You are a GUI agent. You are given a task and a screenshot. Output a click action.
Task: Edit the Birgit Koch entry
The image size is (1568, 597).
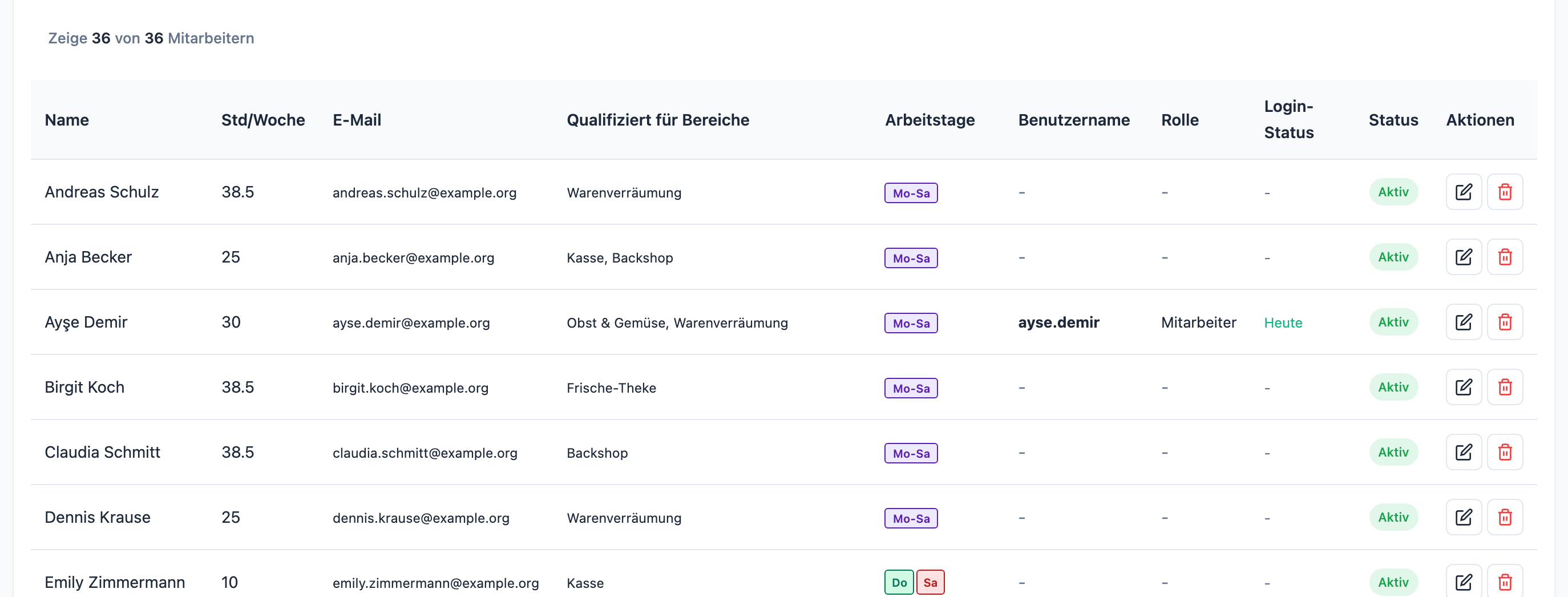point(1464,387)
